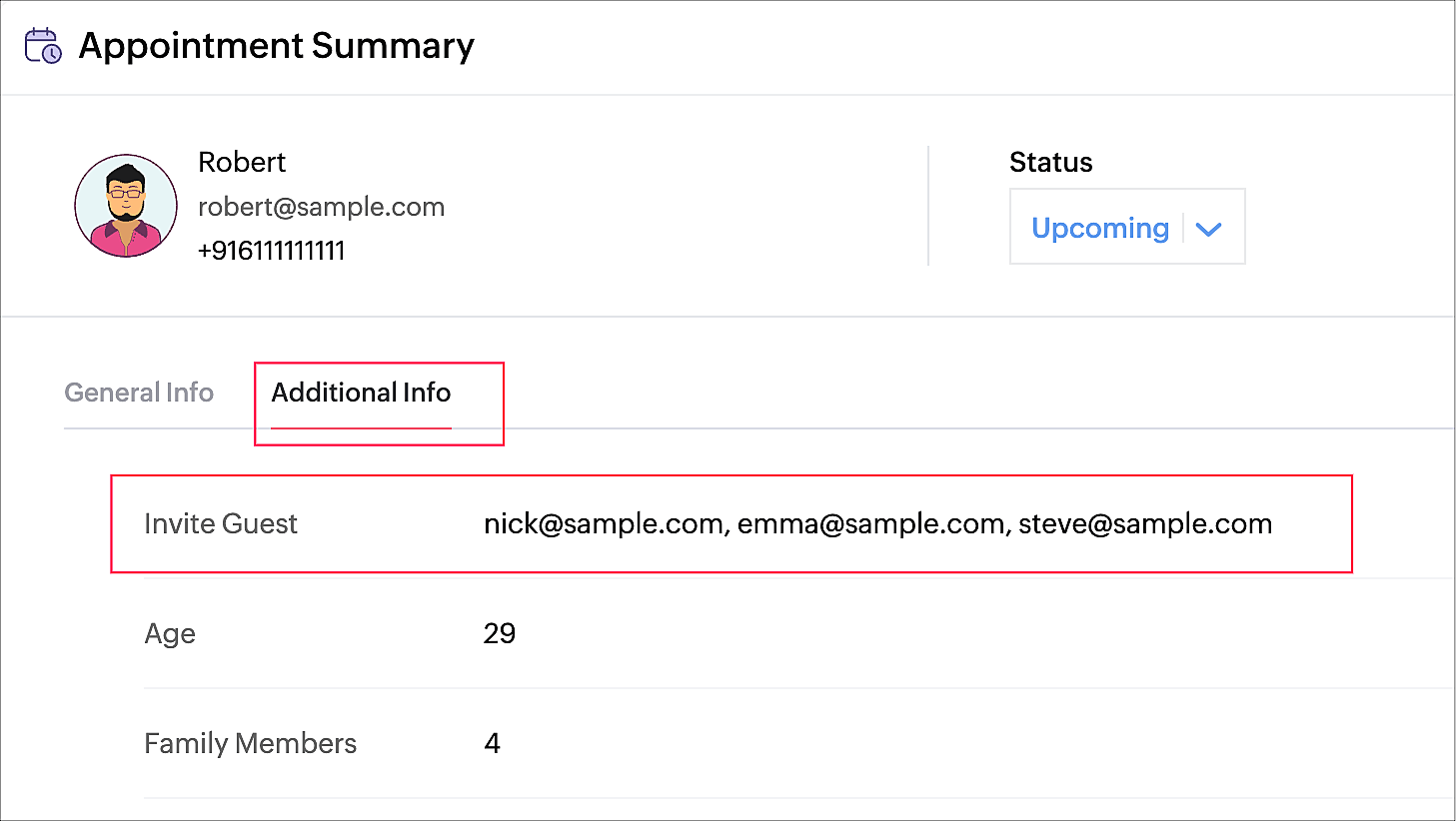Image resolution: width=1456 pixels, height=821 pixels.
Task: Click the appointment calendar clock icon
Action: (43, 46)
